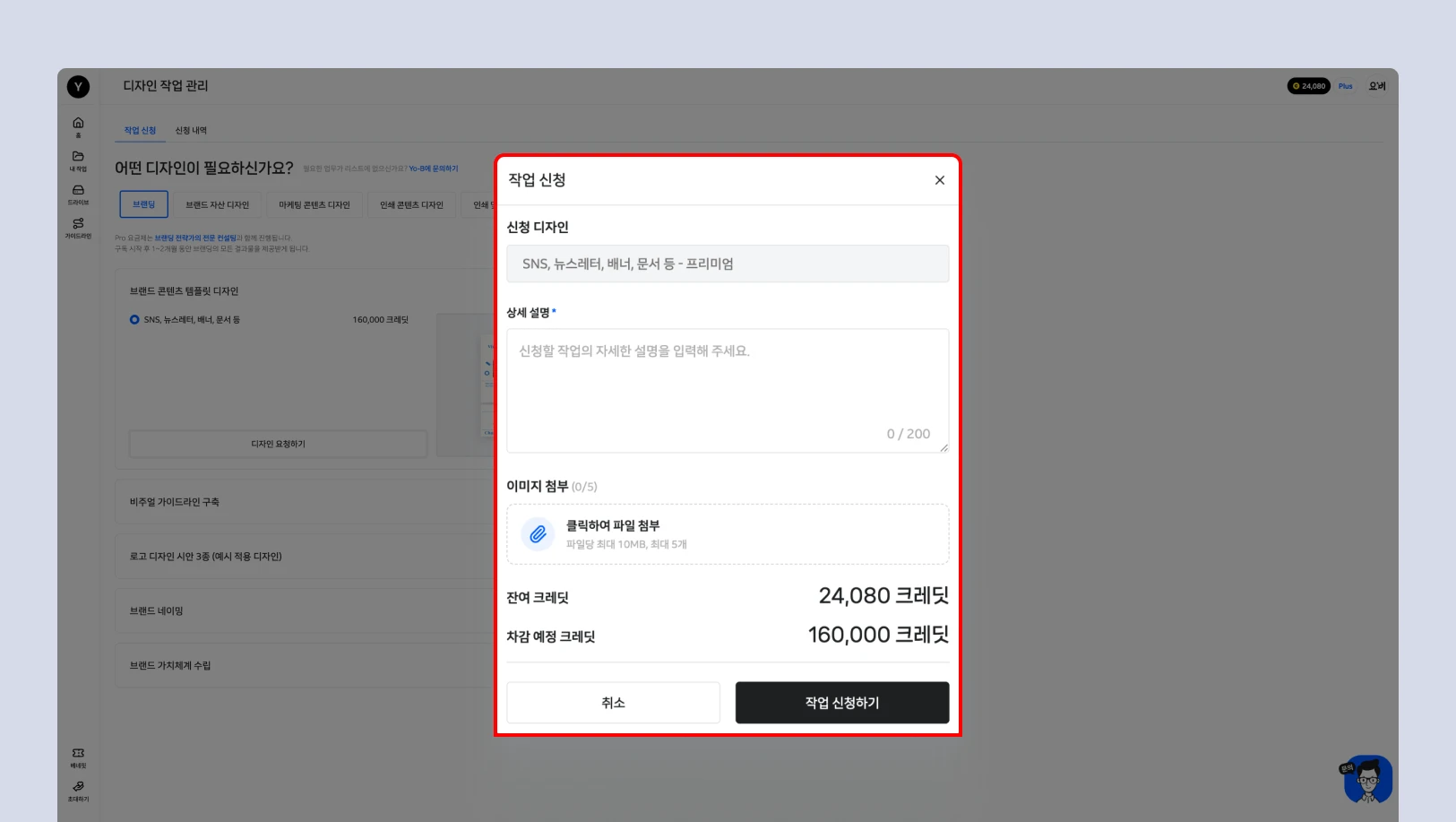The height and width of the screenshot is (822, 1456).
Task: Select the 마케팅 콘텐츠 디자인 category tab
Action: pyautogui.click(x=314, y=205)
